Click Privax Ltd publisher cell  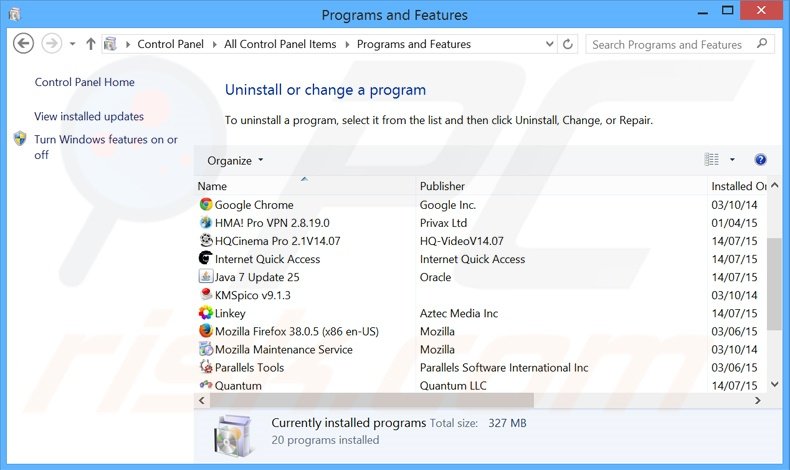click(x=443, y=223)
